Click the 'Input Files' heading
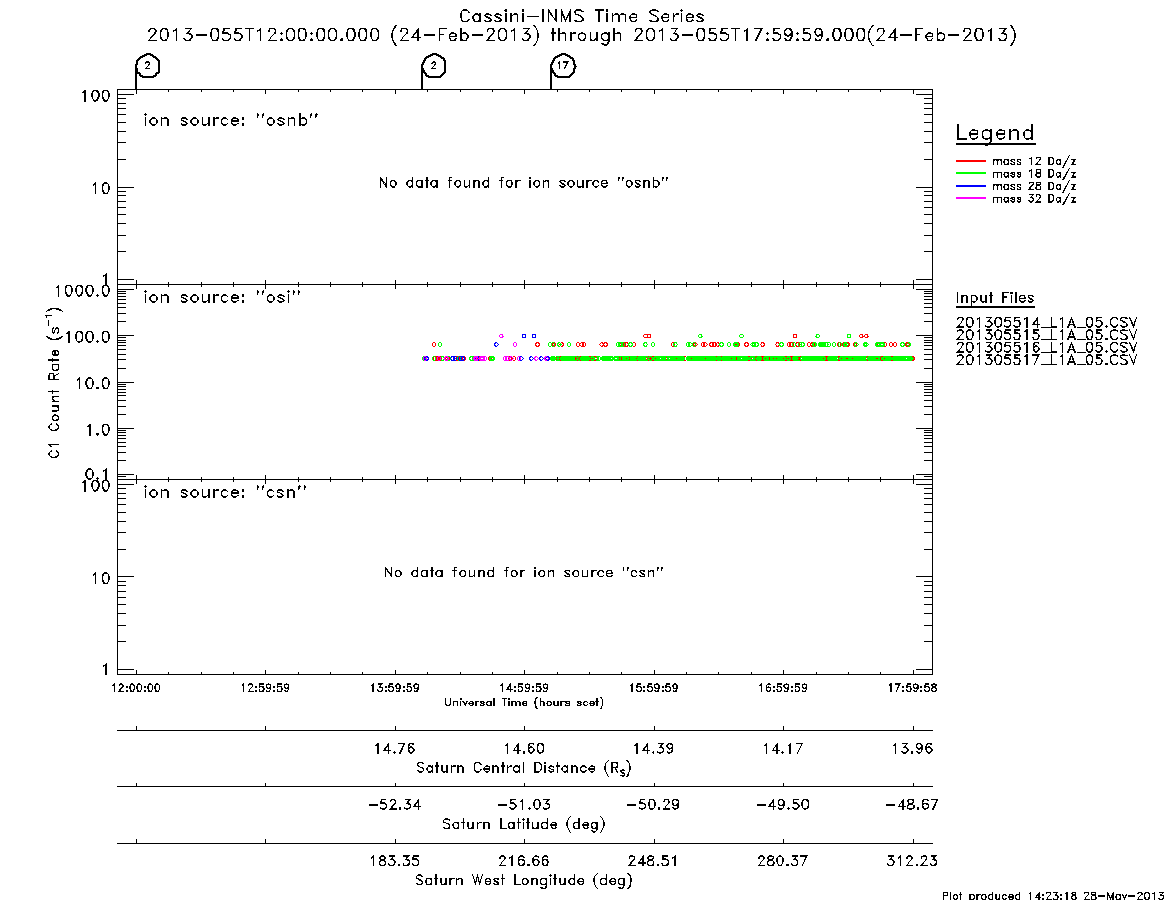 pos(995,298)
